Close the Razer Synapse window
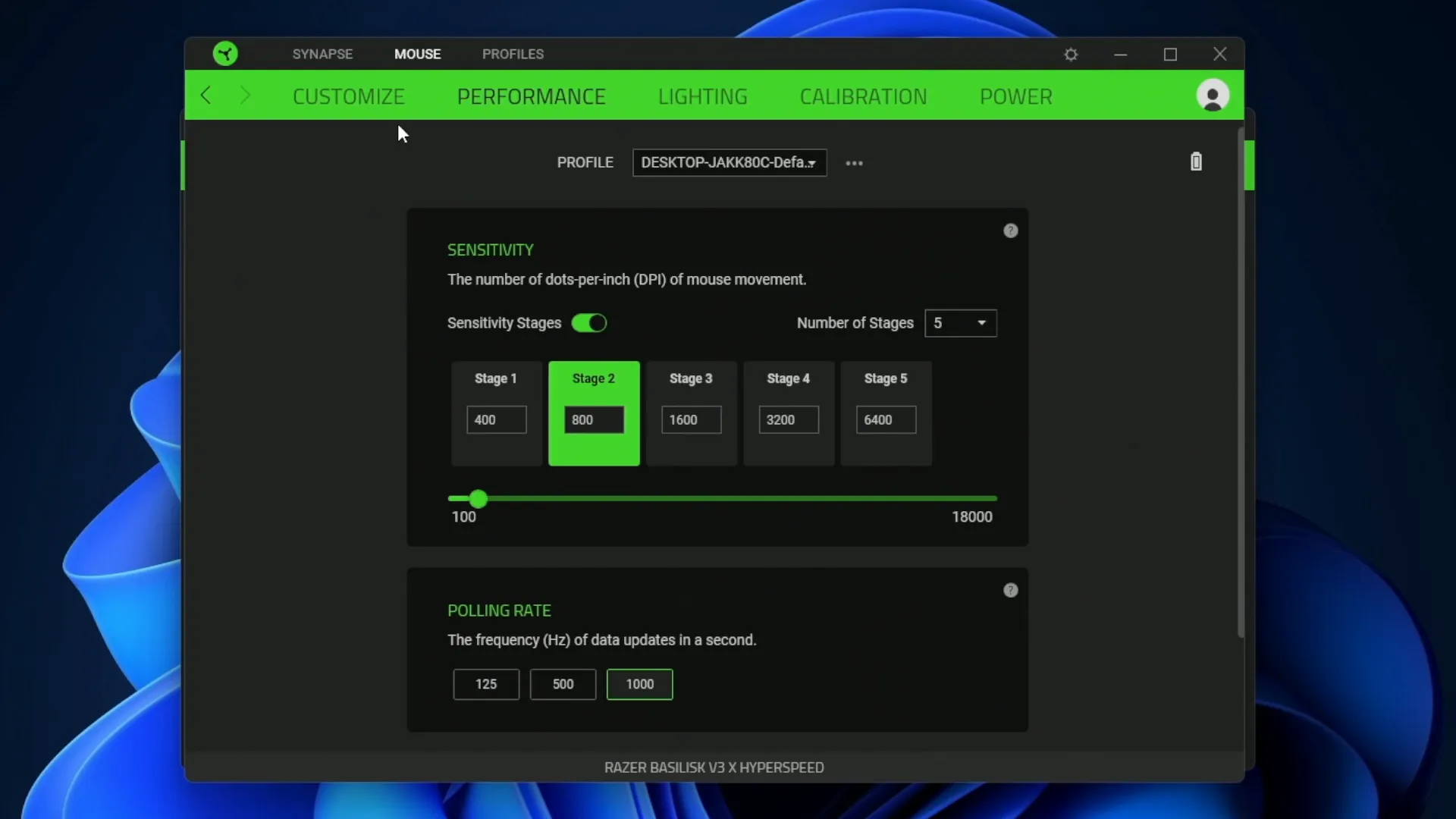Viewport: 1456px width, 819px height. (1220, 54)
